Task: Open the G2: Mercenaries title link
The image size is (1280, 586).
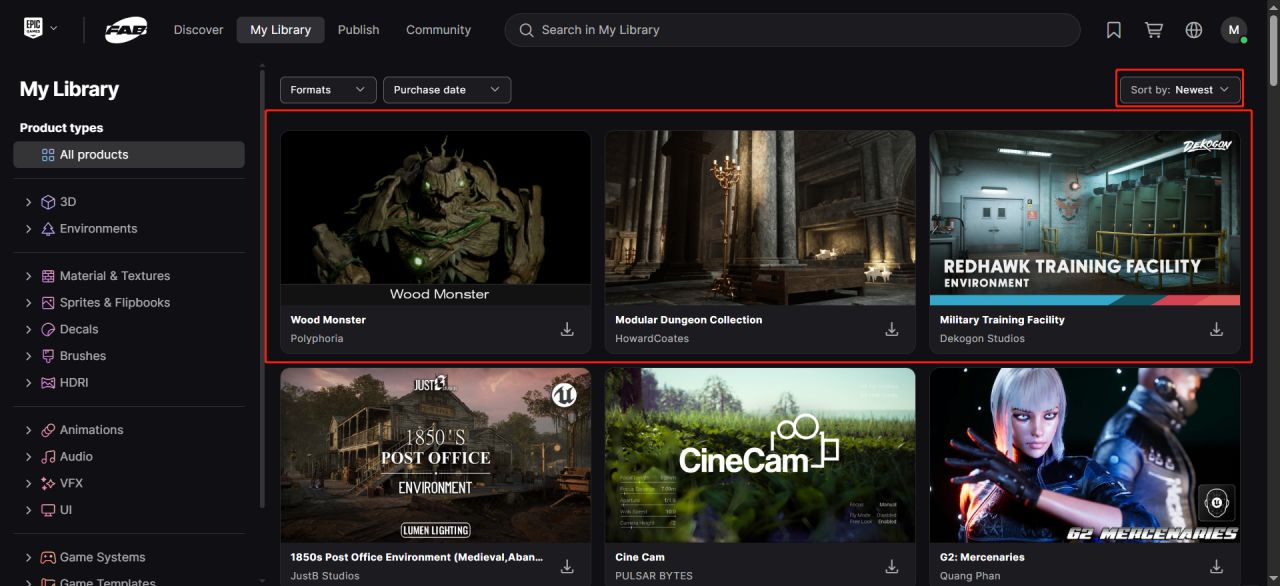Action: pyautogui.click(x=982, y=557)
